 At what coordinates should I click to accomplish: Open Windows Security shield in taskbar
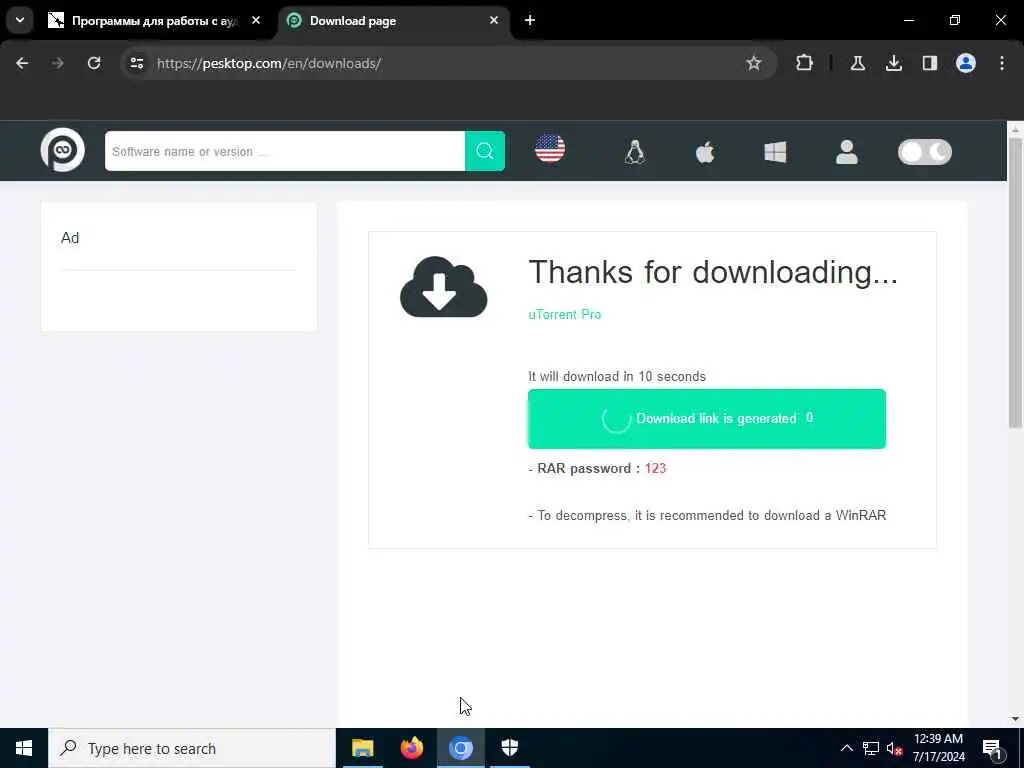pyautogui.click(x=509, y=748)
